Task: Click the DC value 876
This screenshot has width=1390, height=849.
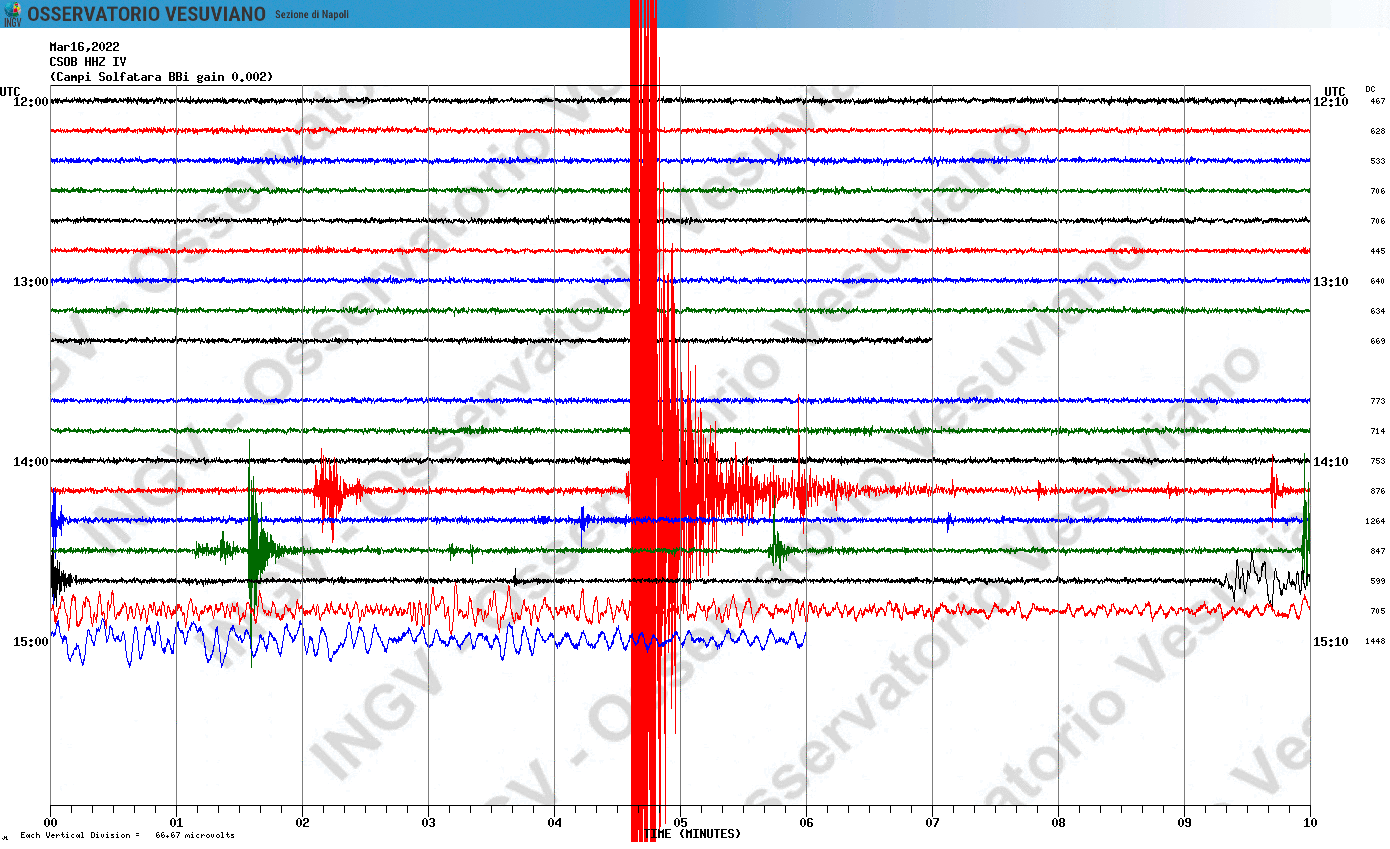Action: click(1377, 491)
